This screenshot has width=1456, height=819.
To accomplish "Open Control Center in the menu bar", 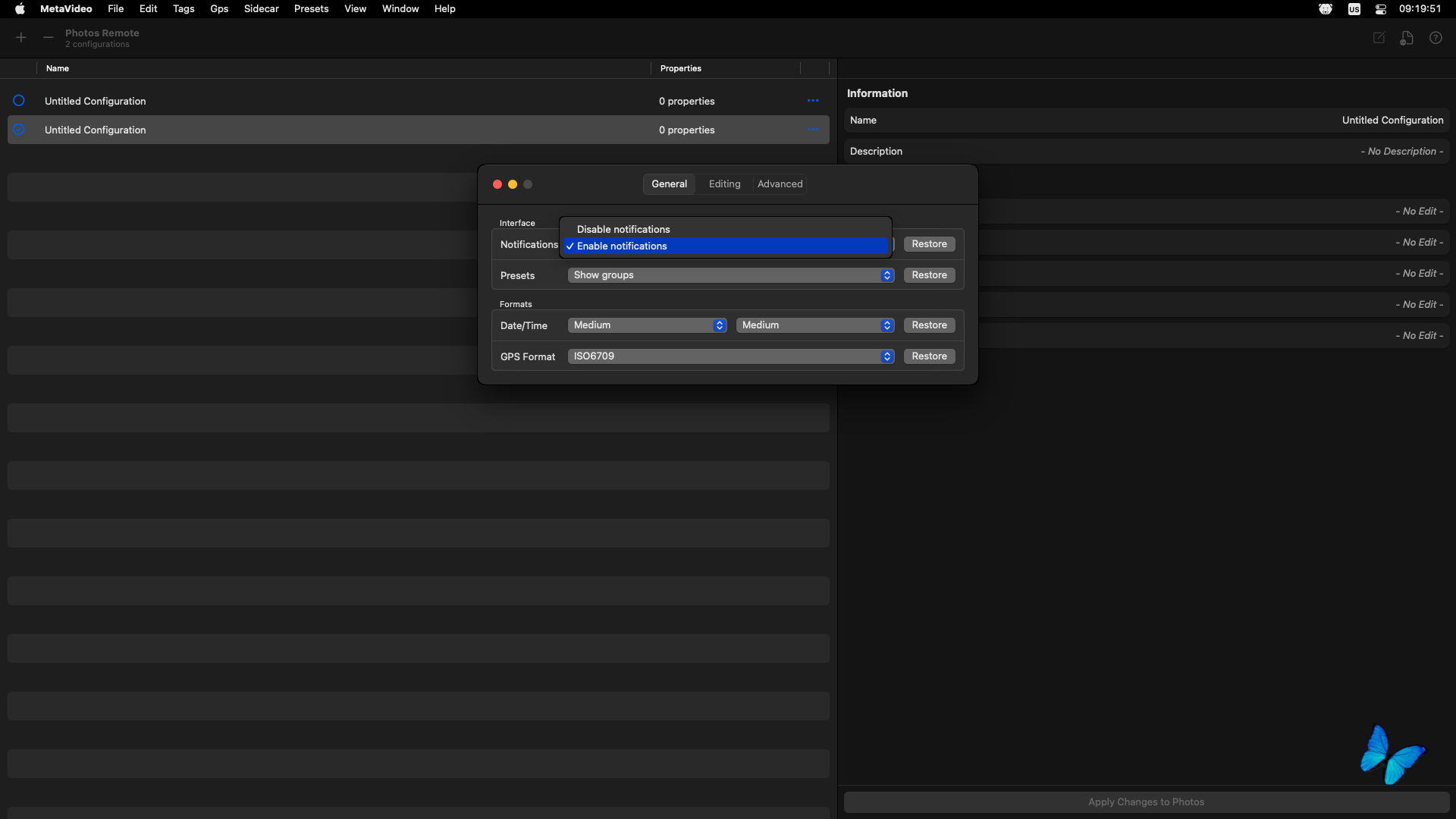I will point(1381,9).
